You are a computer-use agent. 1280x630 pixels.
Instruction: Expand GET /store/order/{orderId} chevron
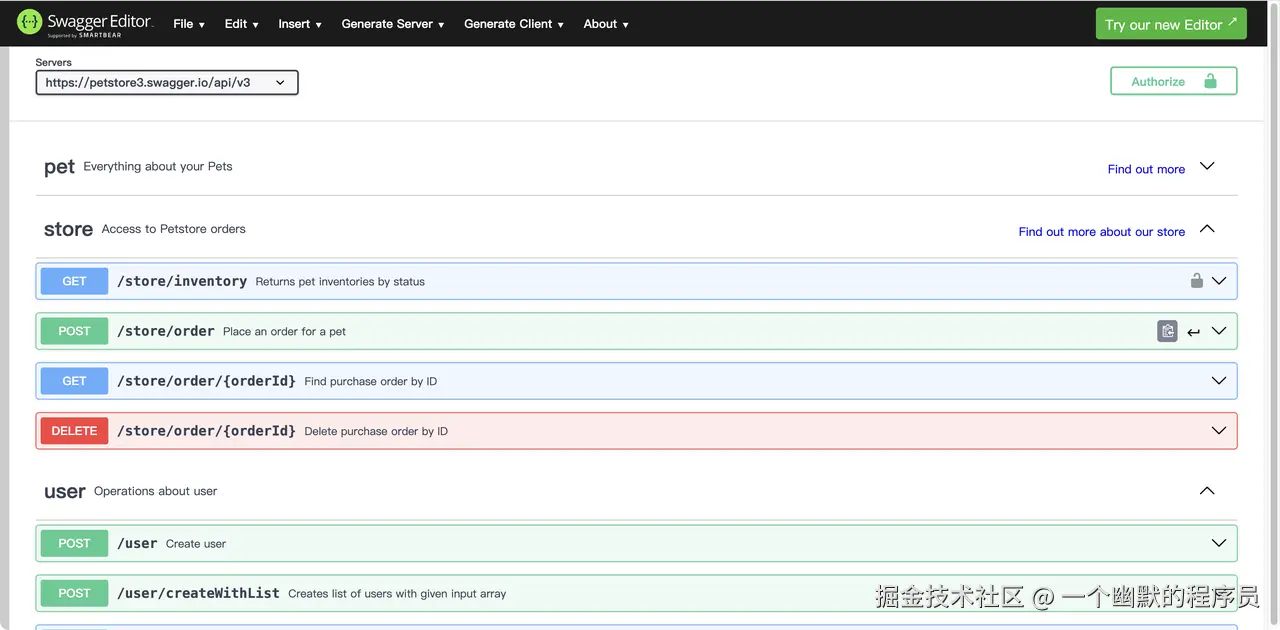point(1219,381)
